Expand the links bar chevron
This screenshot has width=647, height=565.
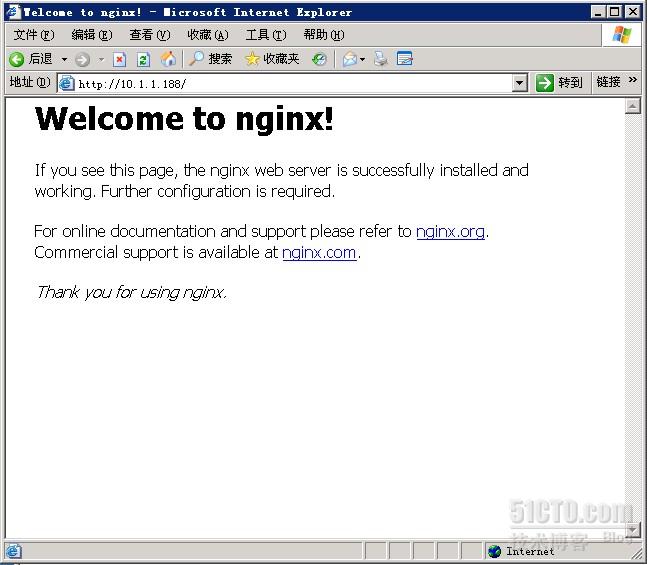coord(633,80)
